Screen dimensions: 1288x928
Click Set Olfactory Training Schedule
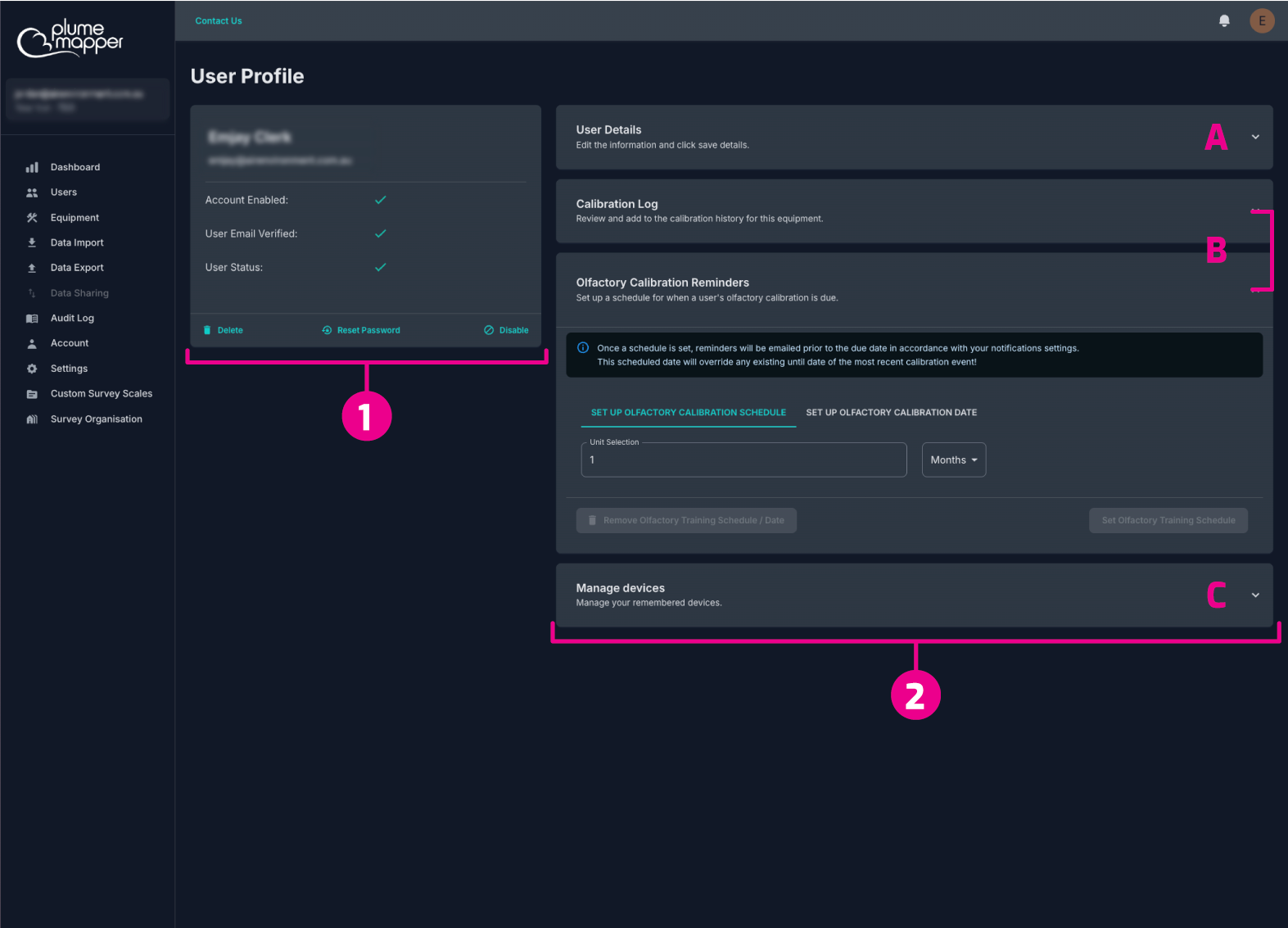coord(1168,520)
